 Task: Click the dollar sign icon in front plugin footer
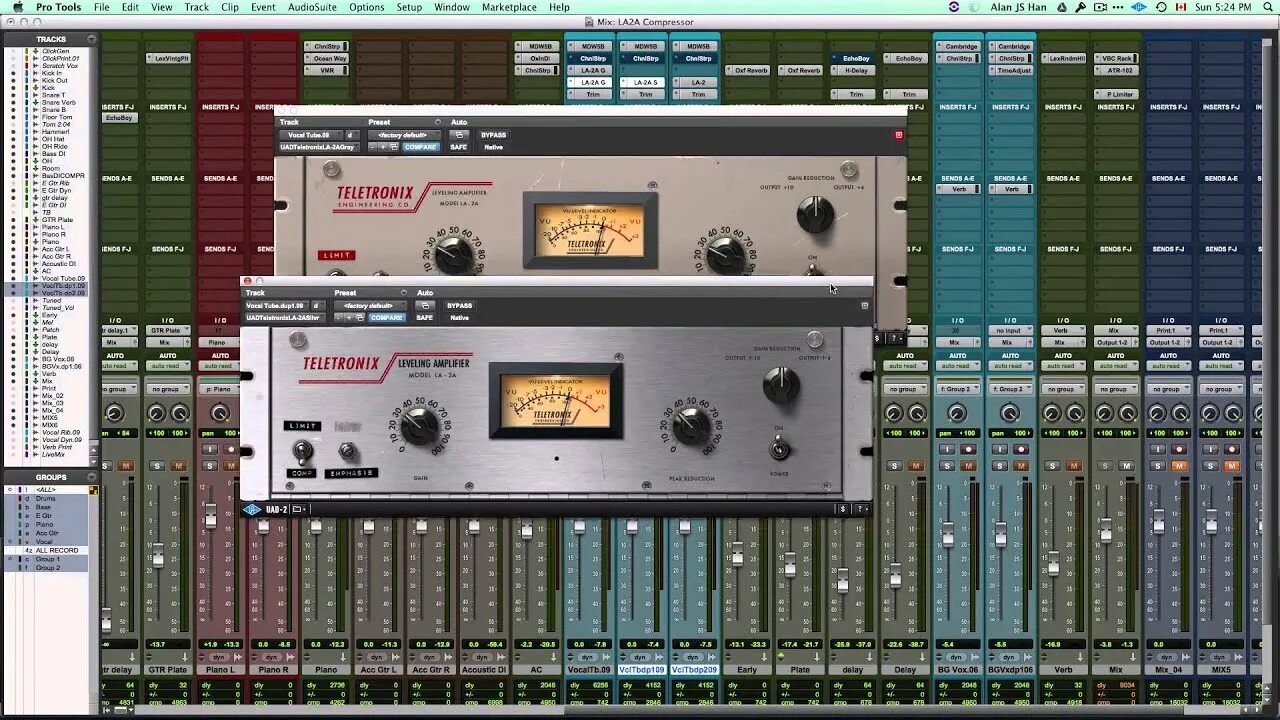point(843,509)
